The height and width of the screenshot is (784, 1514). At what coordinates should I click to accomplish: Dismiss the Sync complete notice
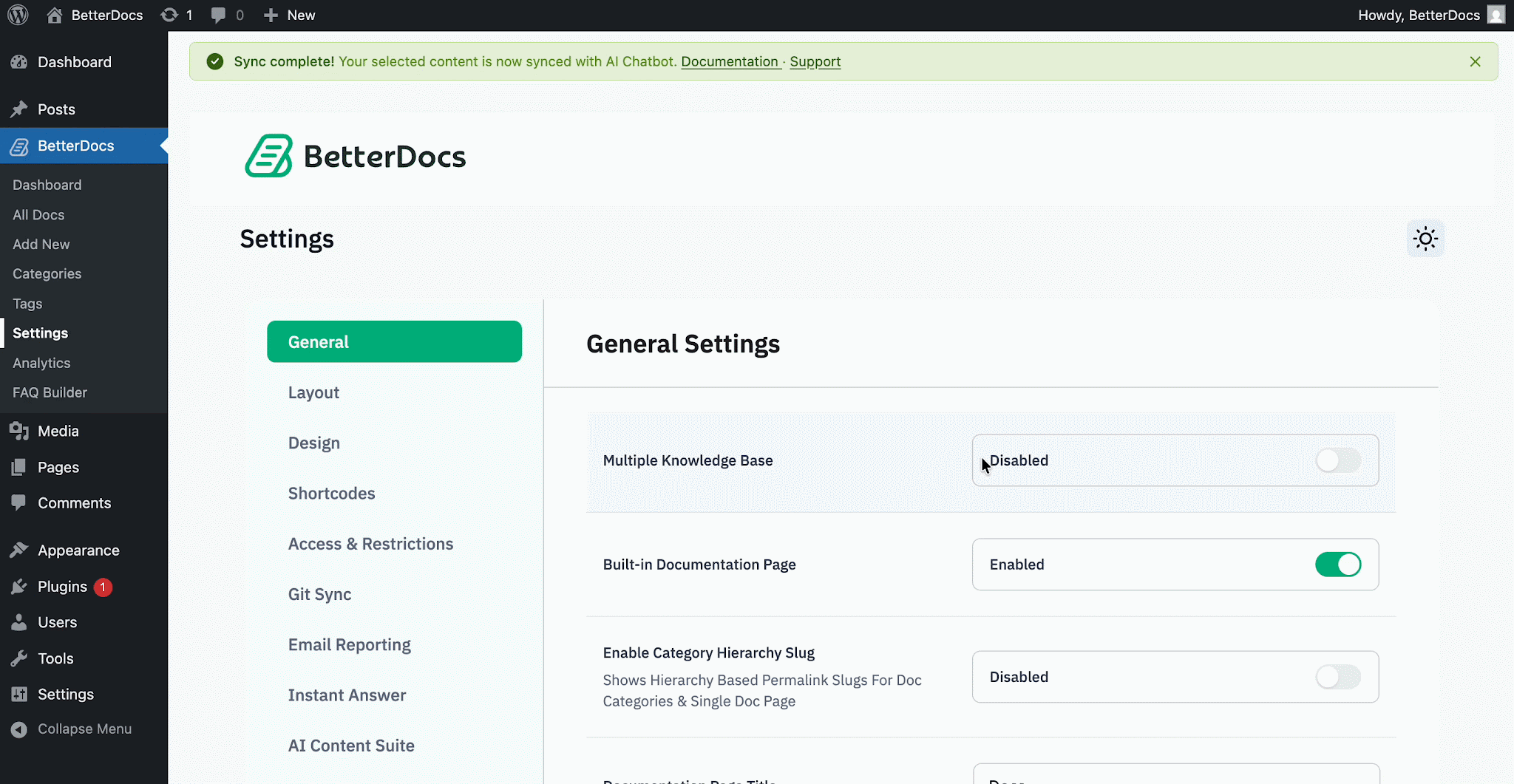coord(1475,61)
